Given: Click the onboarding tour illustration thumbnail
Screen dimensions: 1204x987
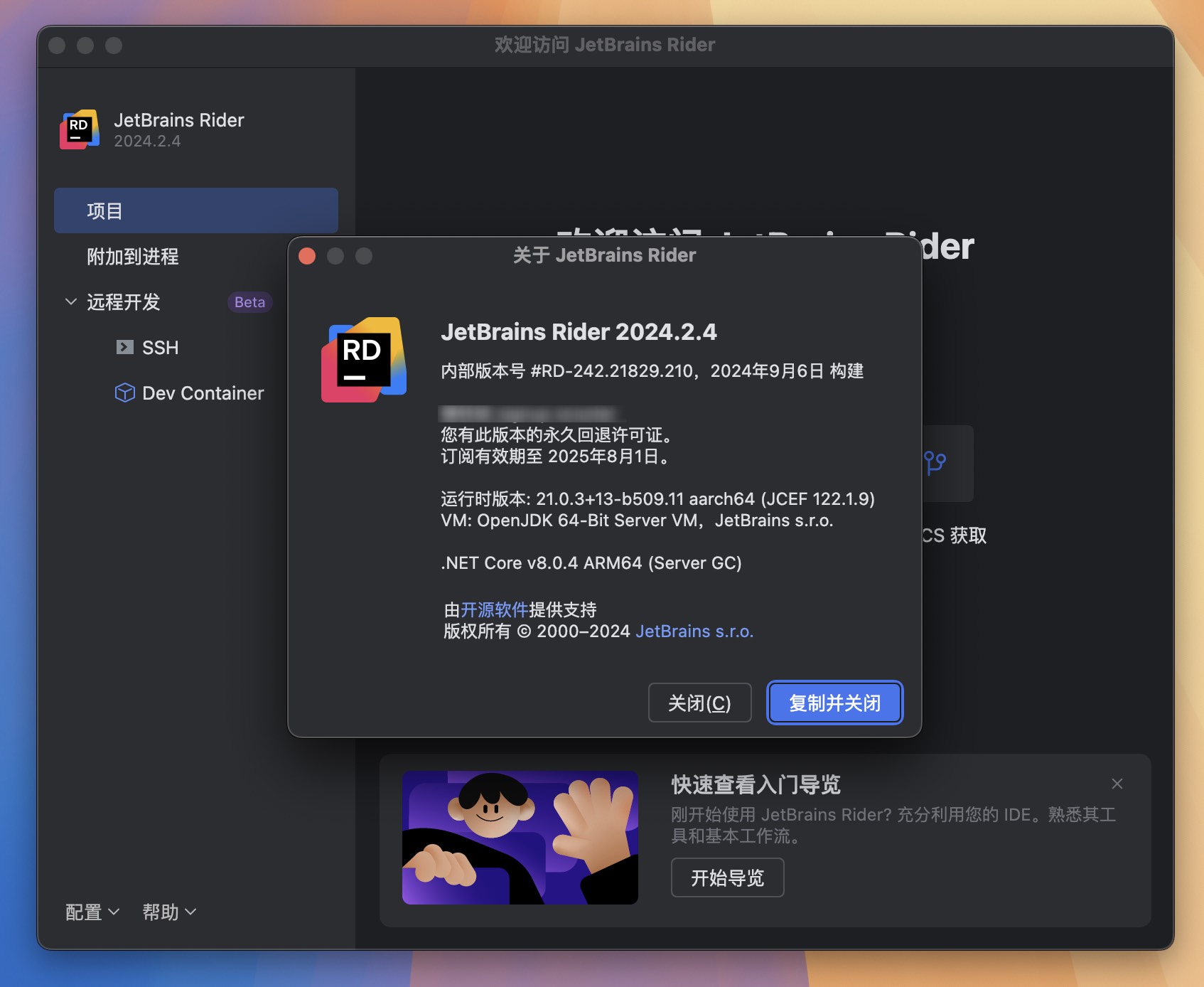Looking at the screenshot, I should coord(520,838).
